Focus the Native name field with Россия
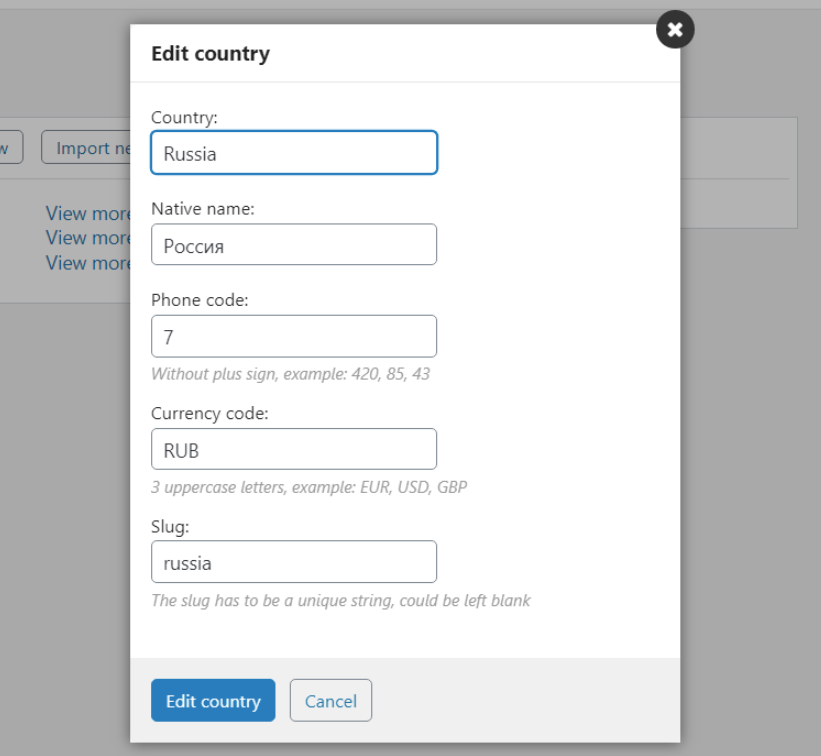The image size is (821, 756). coord(293,245)
